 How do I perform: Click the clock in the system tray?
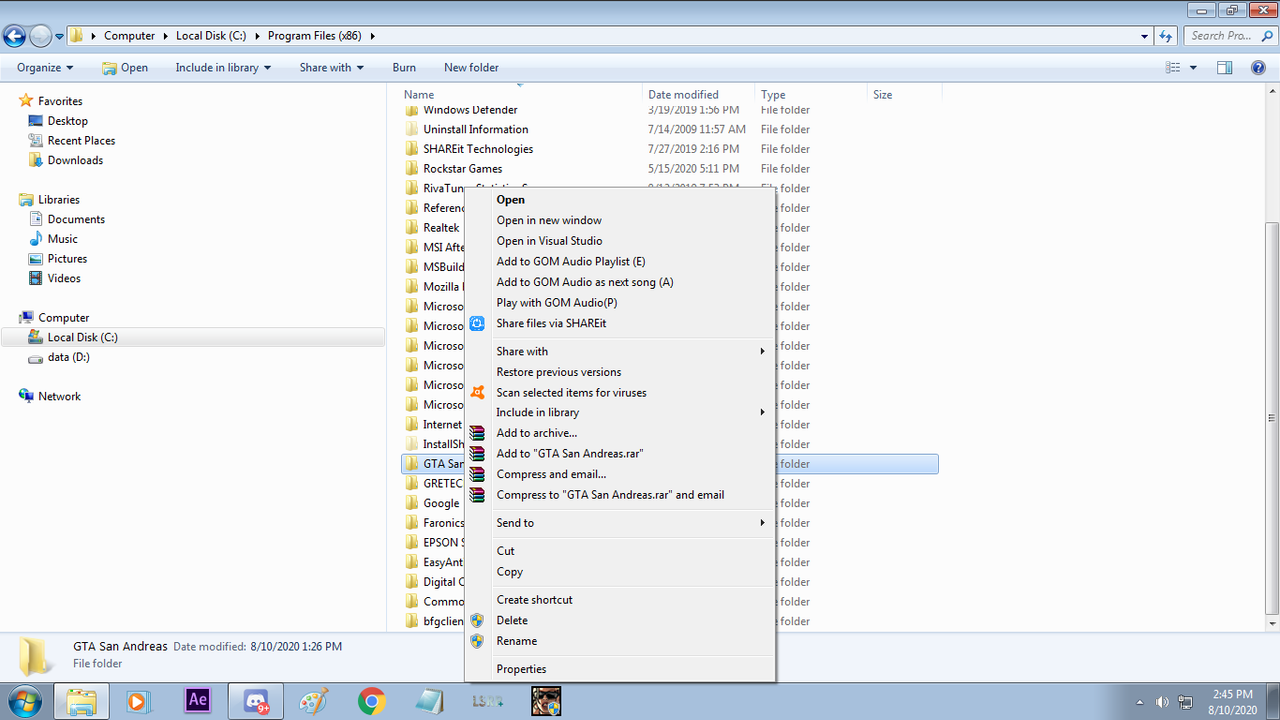point(1231,701)
